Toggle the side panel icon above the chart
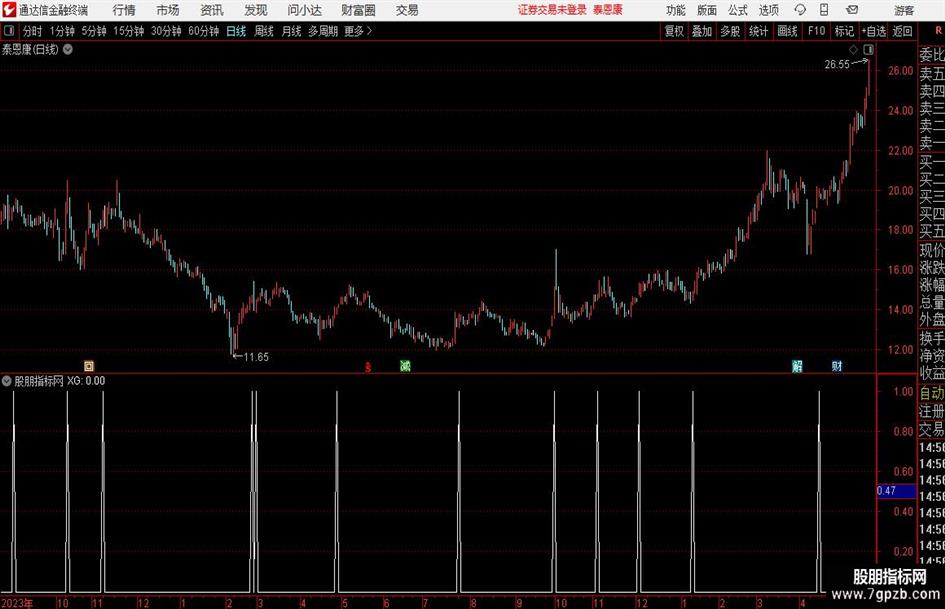Screen dimensions: 945x609 pos(868,49)
